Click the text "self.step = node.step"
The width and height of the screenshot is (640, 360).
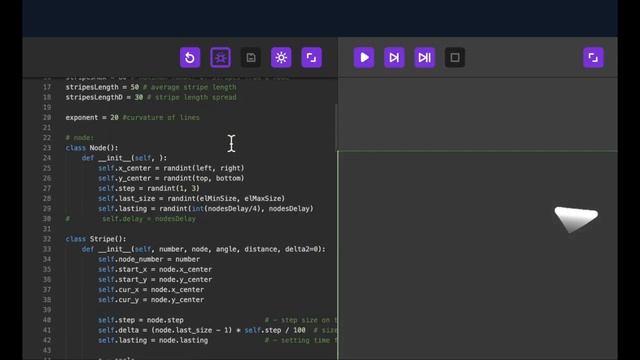pos(141,320)
